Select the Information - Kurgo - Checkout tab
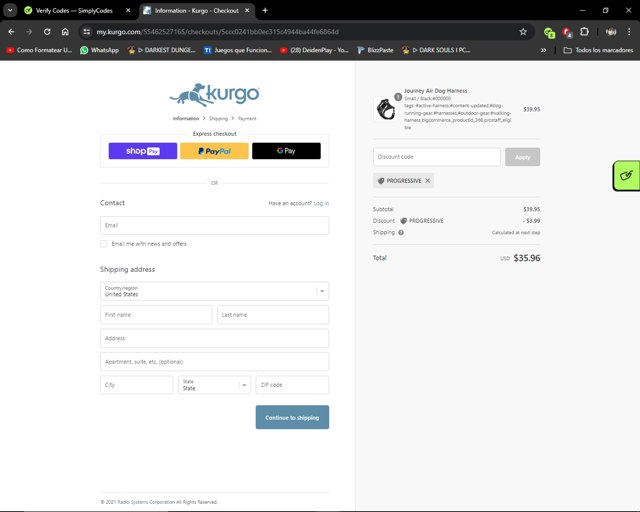Image resolution: width=640 pixels, height=512 pixels. pyautogui.click(x=197, y=11)
